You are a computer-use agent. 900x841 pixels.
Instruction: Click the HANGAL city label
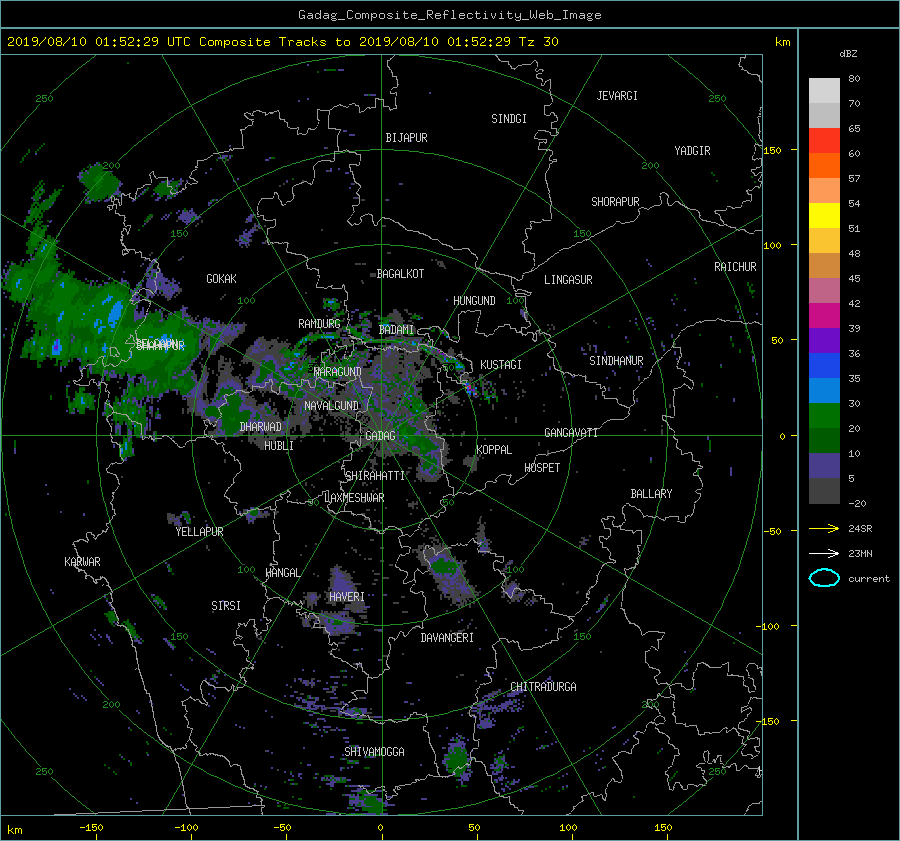282,572
